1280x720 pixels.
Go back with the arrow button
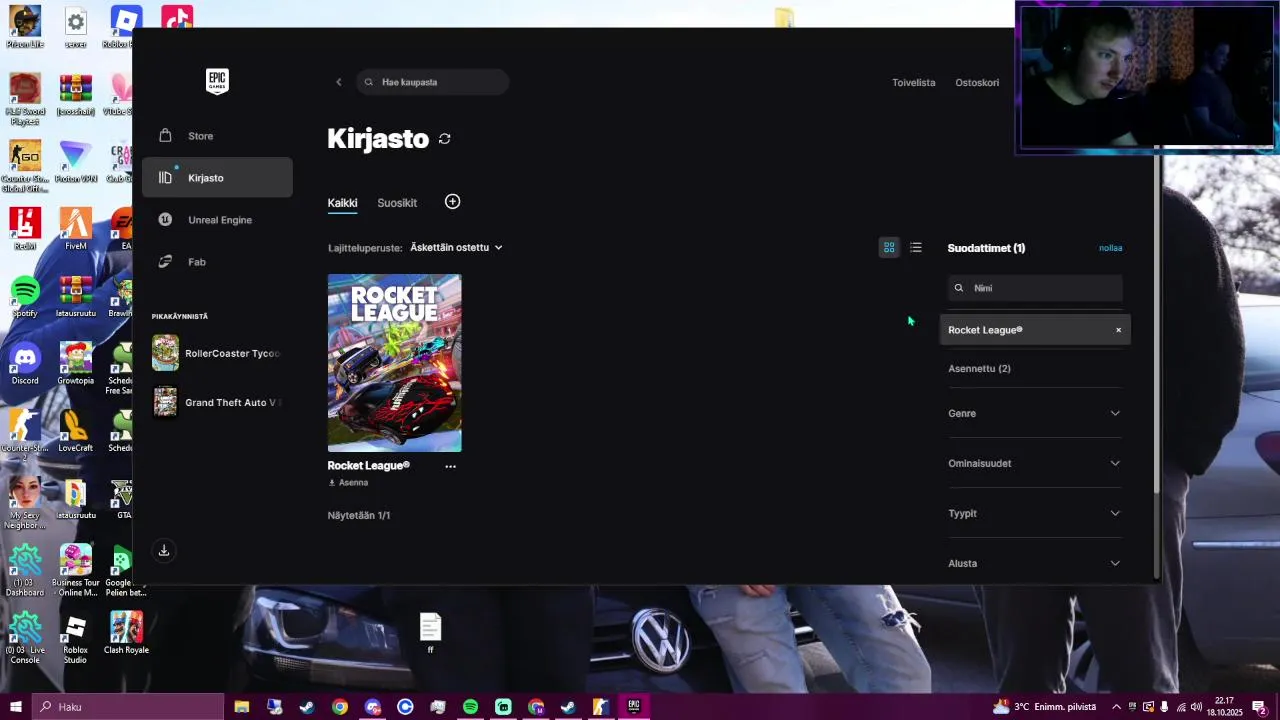[338, 82]
